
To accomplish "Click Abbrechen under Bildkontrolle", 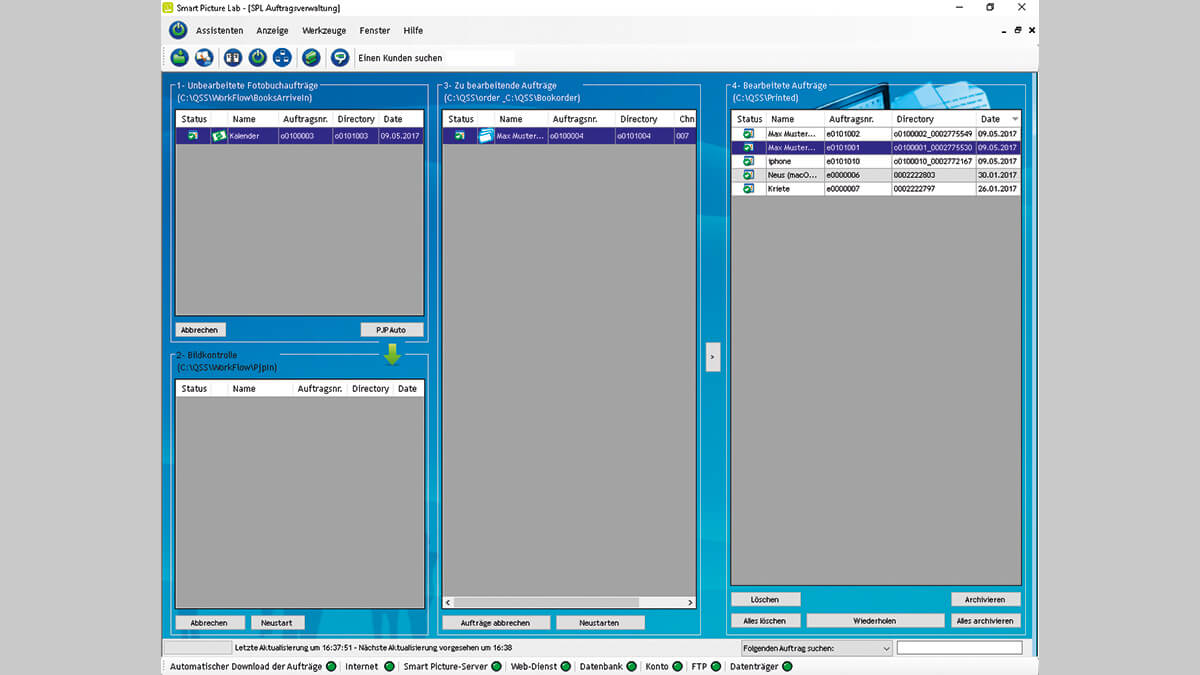I will [x=210, y=622].
